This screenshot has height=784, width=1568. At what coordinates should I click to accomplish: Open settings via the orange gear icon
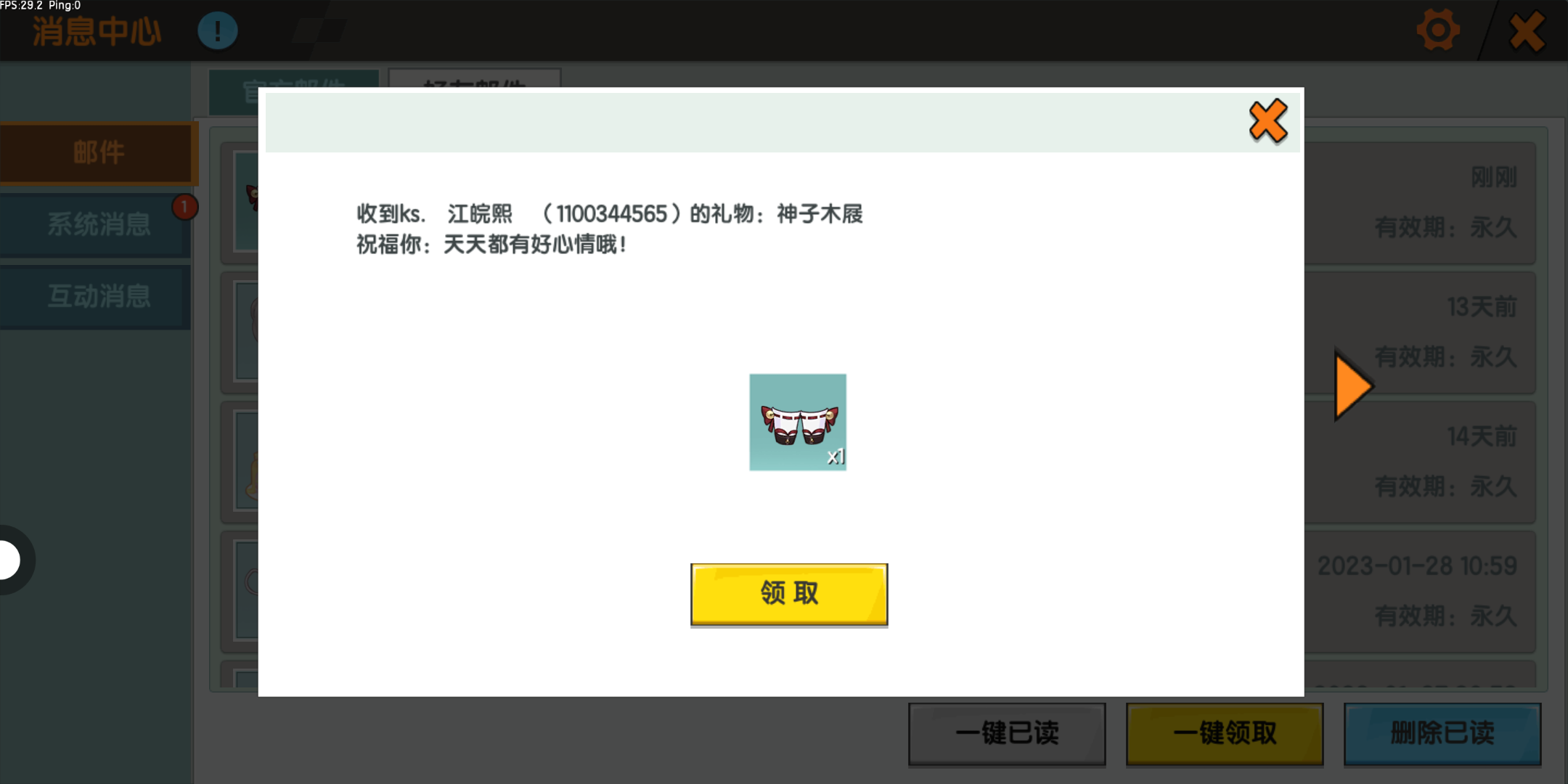click(1437, 30)
